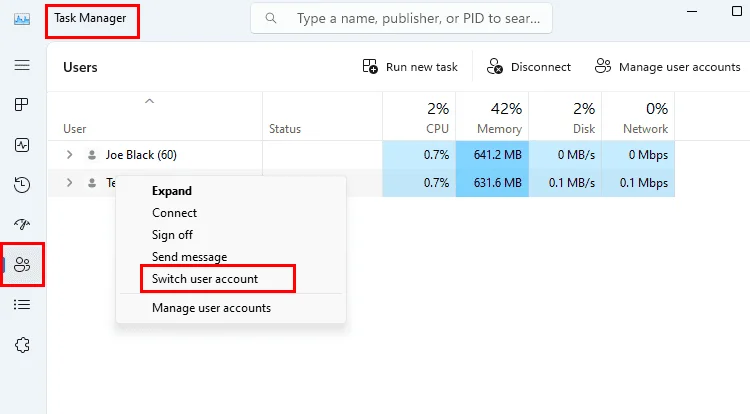This screenshot has height=414, width=750.
Task: Click the Users page heading
Action: 80,67
